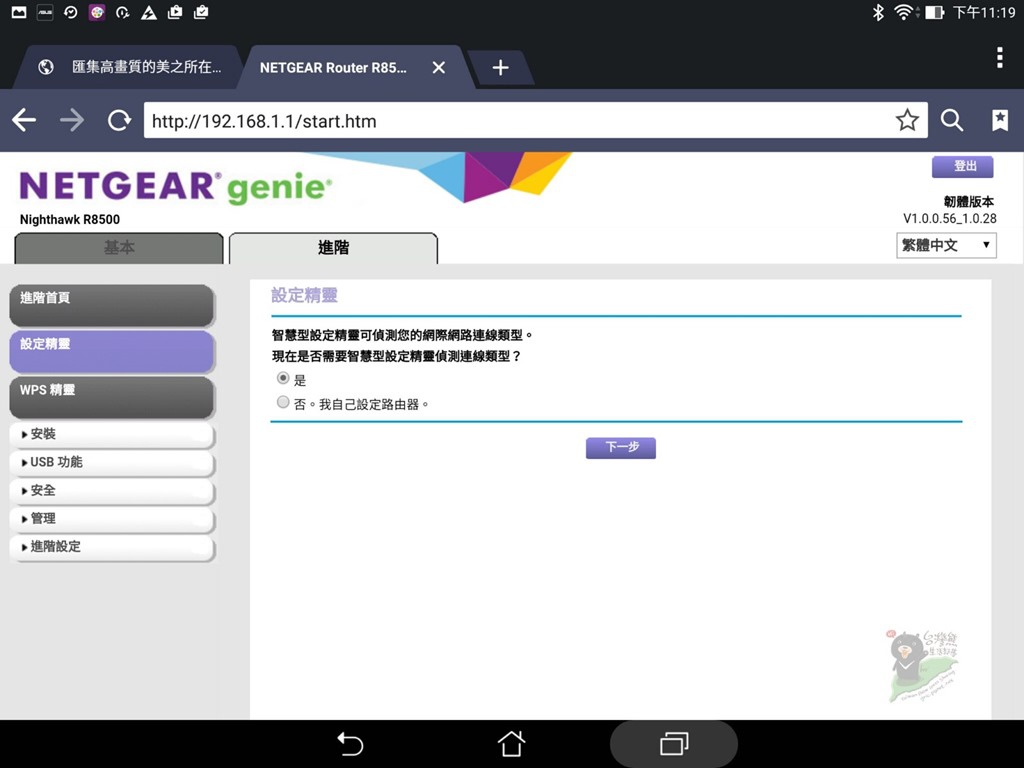Open browser search magnifier icon

pos(952,120)
